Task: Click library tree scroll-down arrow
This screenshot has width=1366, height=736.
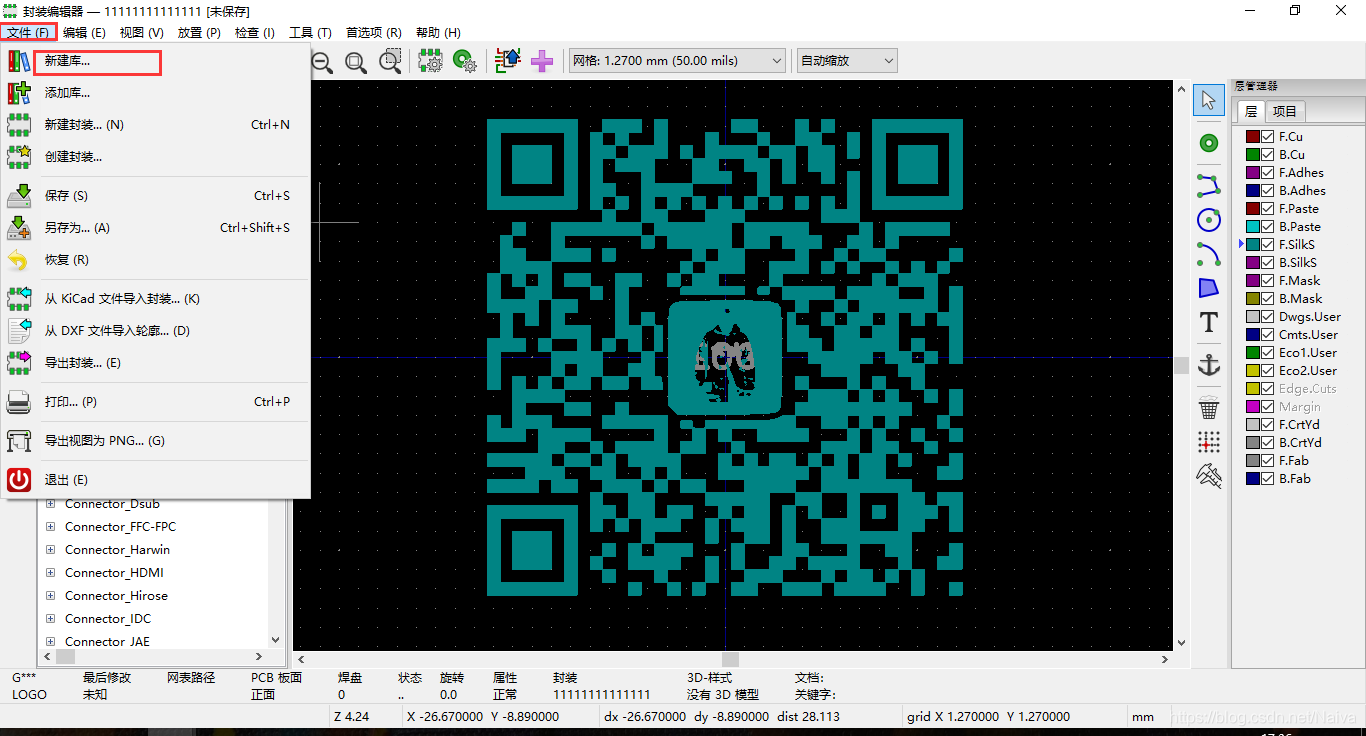Action: (277, 640)
